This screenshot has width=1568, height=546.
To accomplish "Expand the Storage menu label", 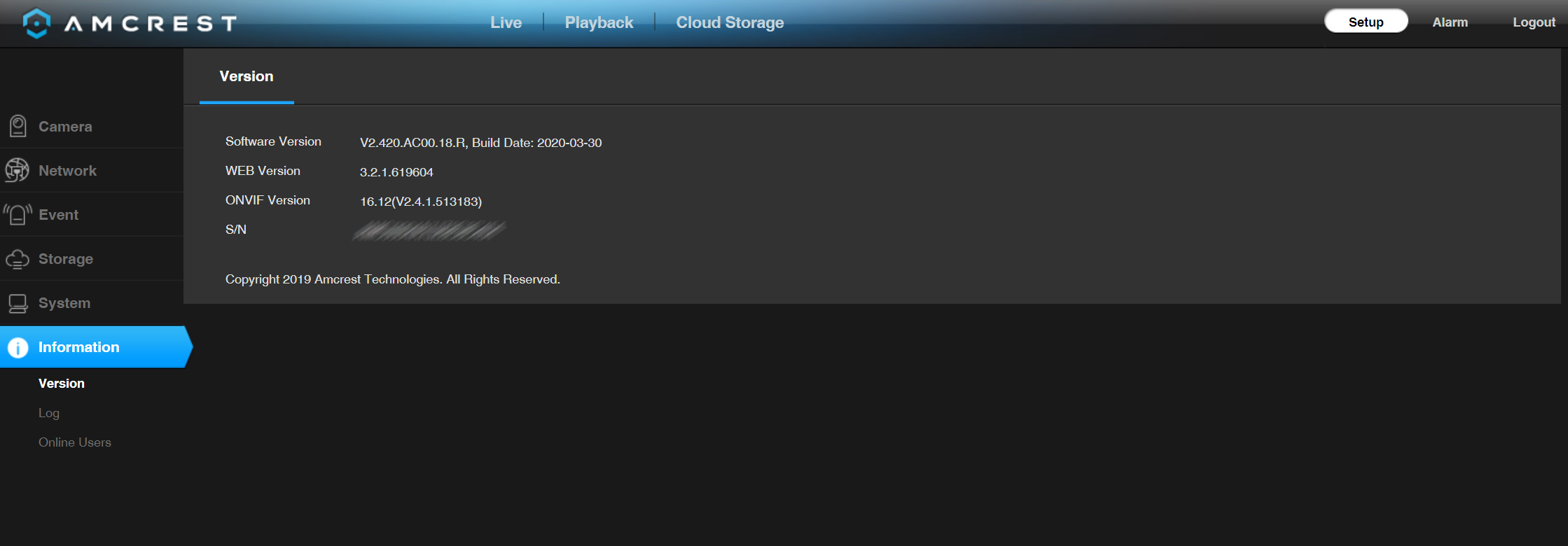I will [66, 259].
